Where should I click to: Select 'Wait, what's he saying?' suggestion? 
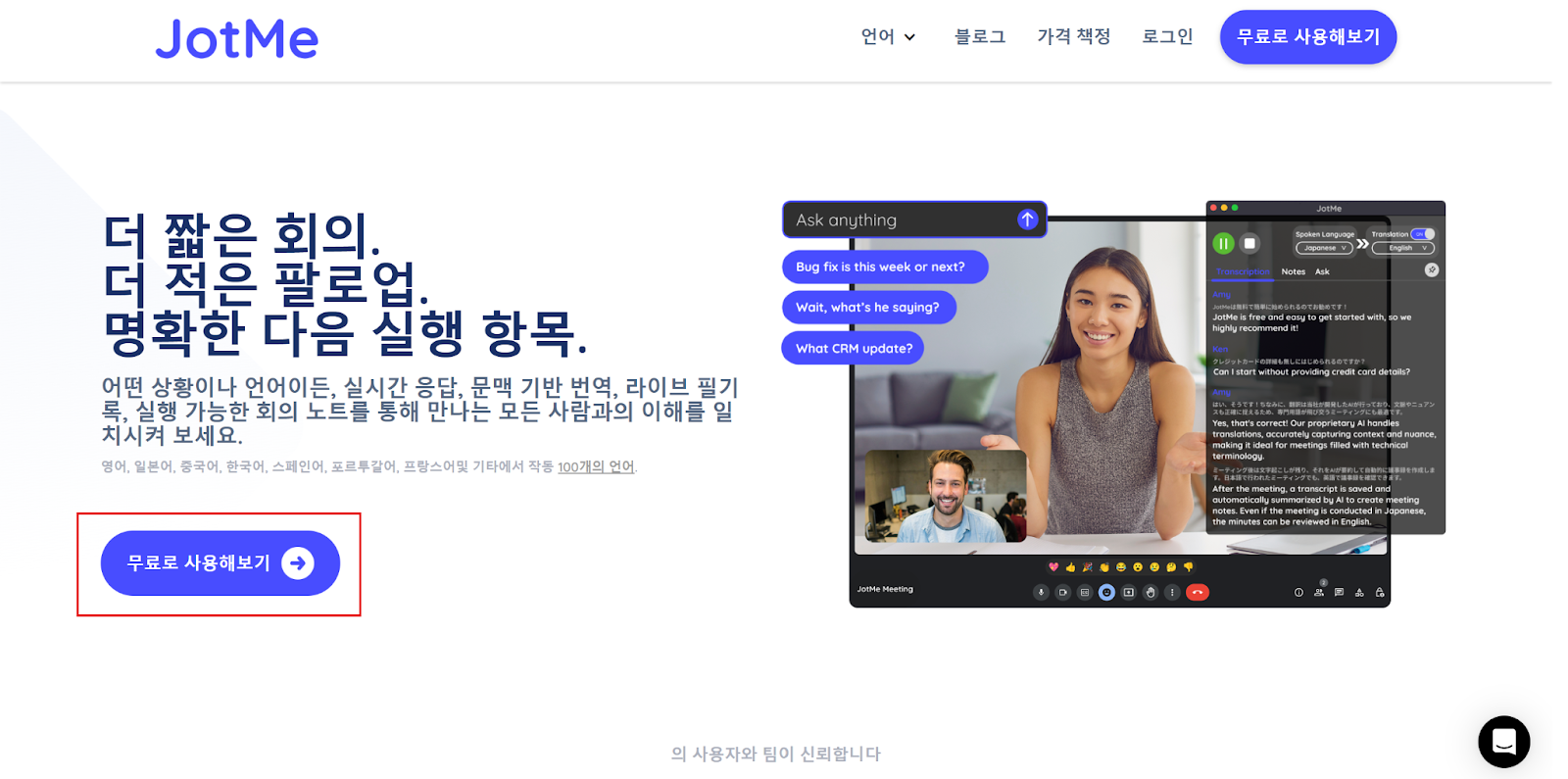[x=868, y=307]
